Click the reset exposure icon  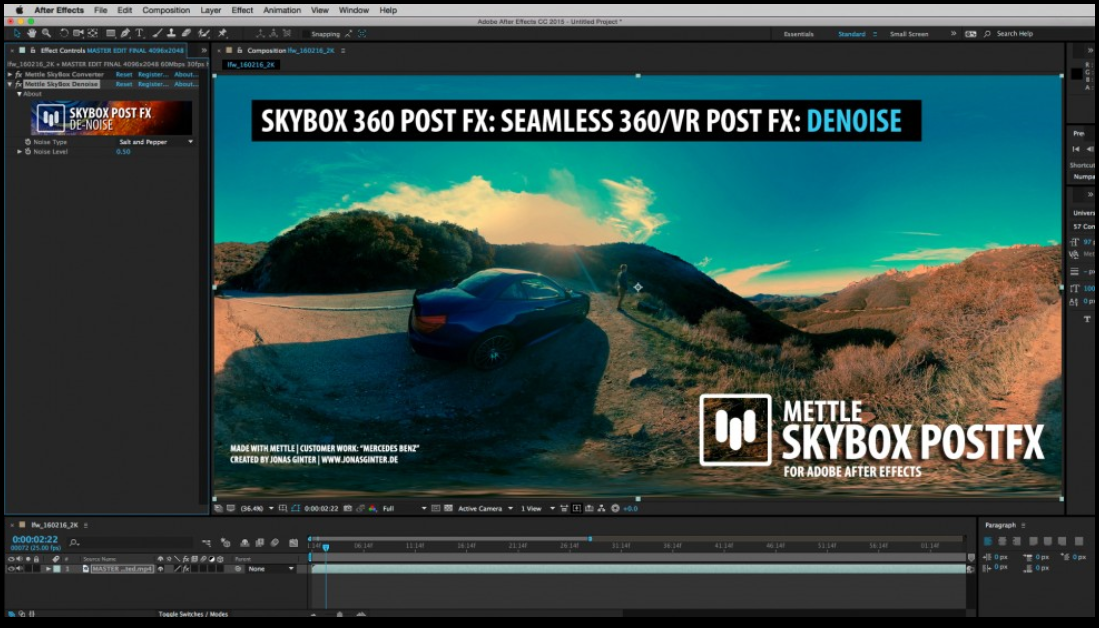[615, 509]
